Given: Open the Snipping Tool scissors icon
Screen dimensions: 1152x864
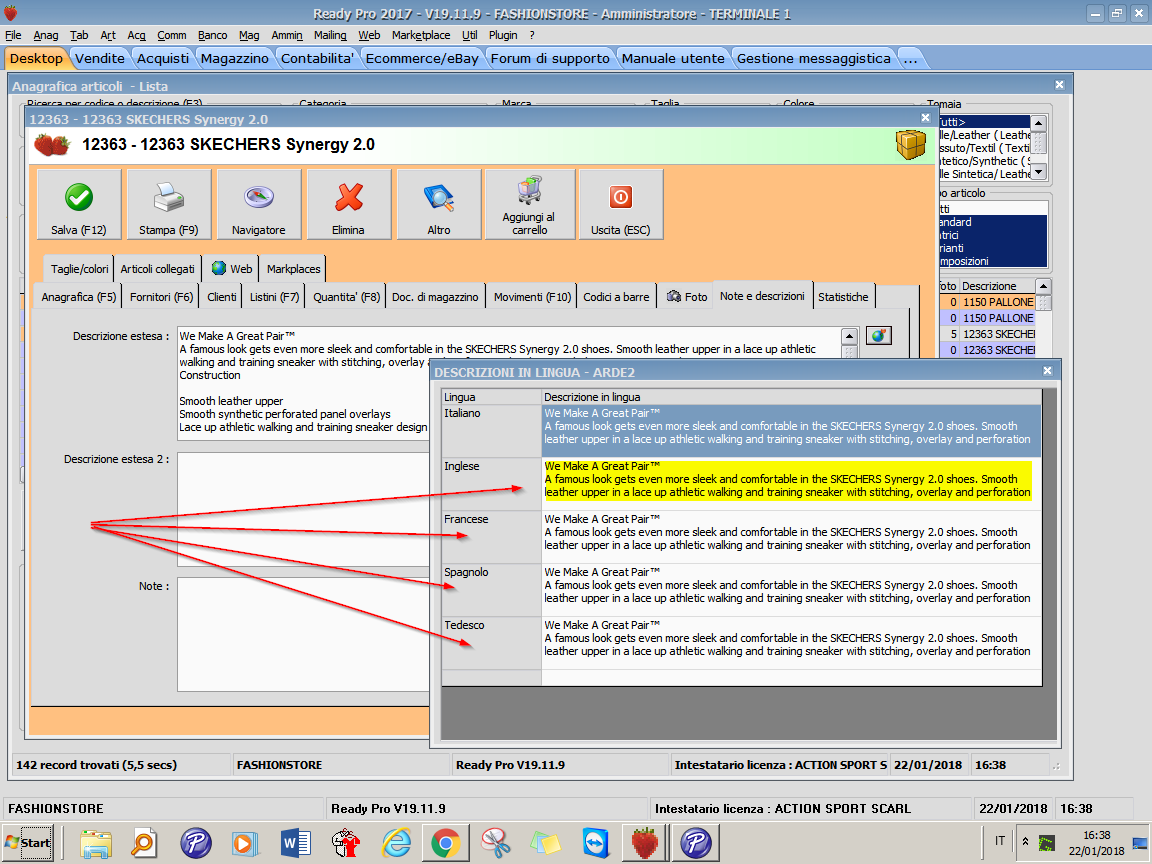Looking at the screenshot, I should [x=496, y=843].
